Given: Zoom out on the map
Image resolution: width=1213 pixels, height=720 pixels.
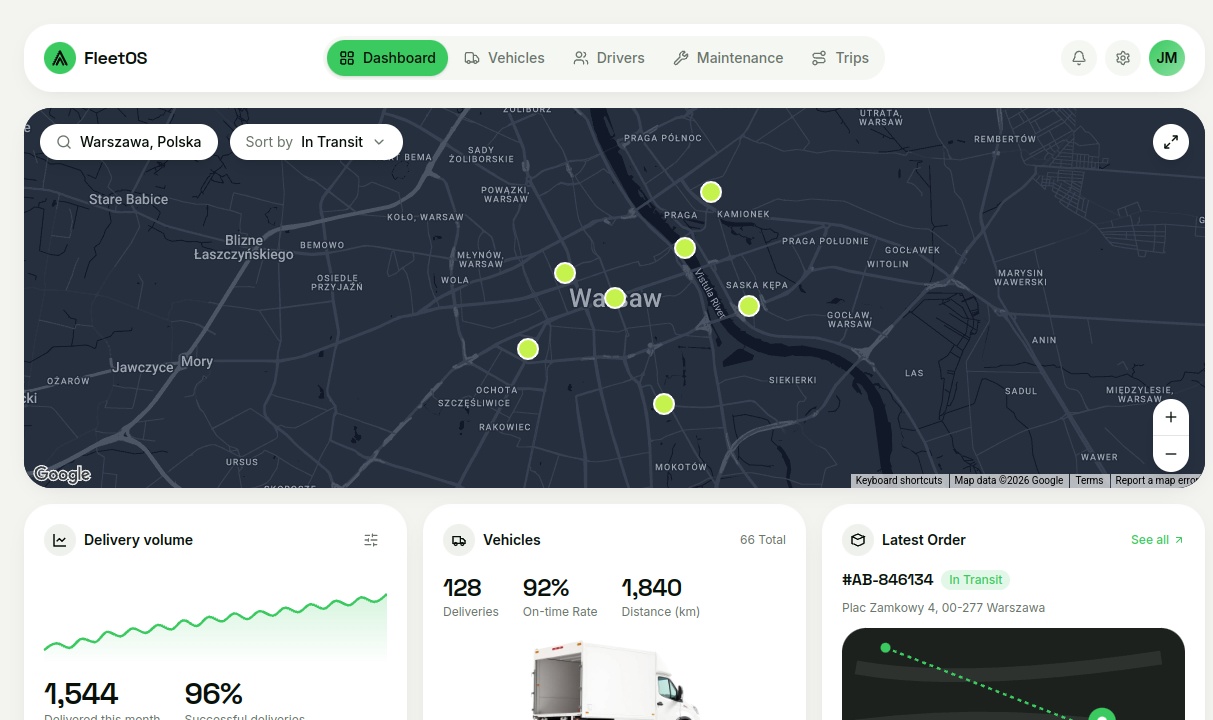Looking at the screenshot, I should [1171, 454].
